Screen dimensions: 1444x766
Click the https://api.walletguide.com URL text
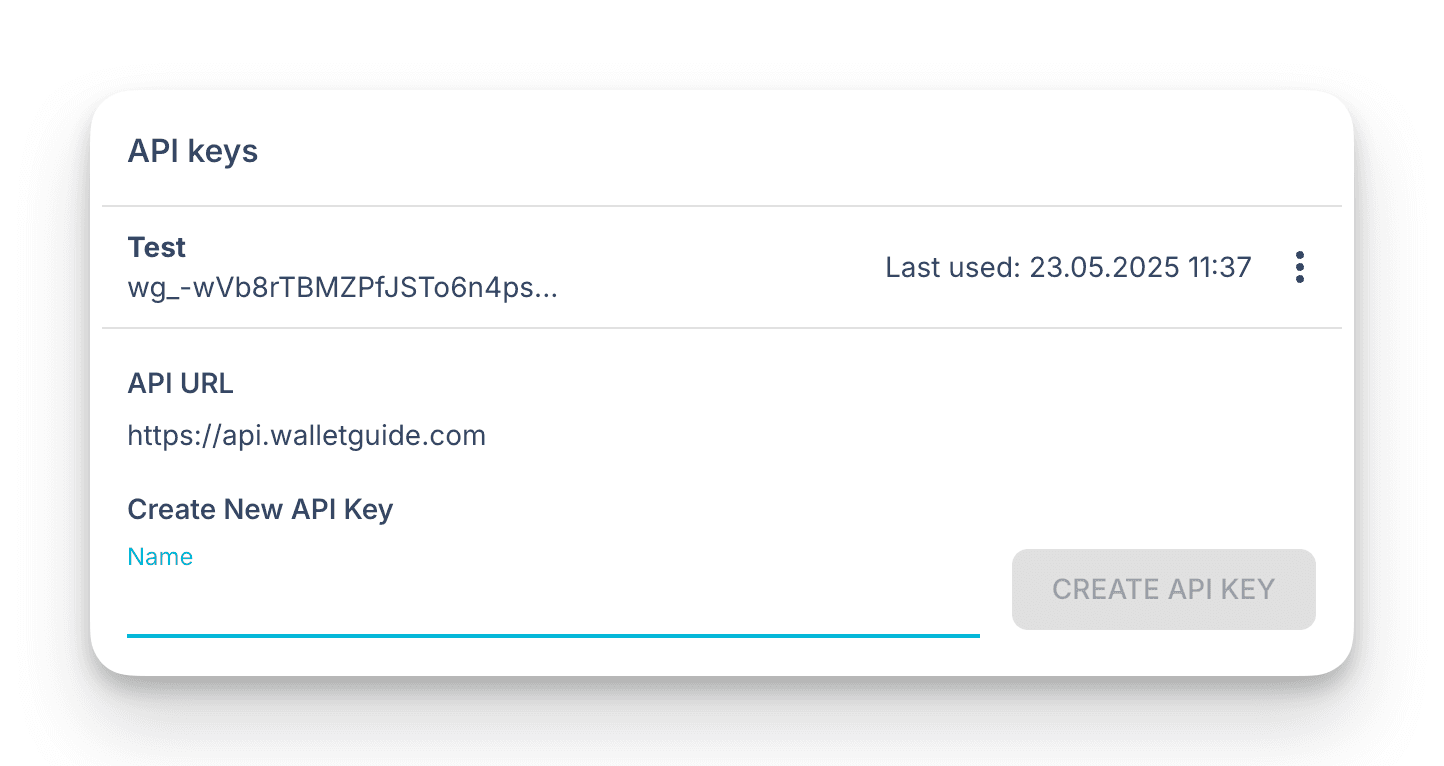(306, 436)
